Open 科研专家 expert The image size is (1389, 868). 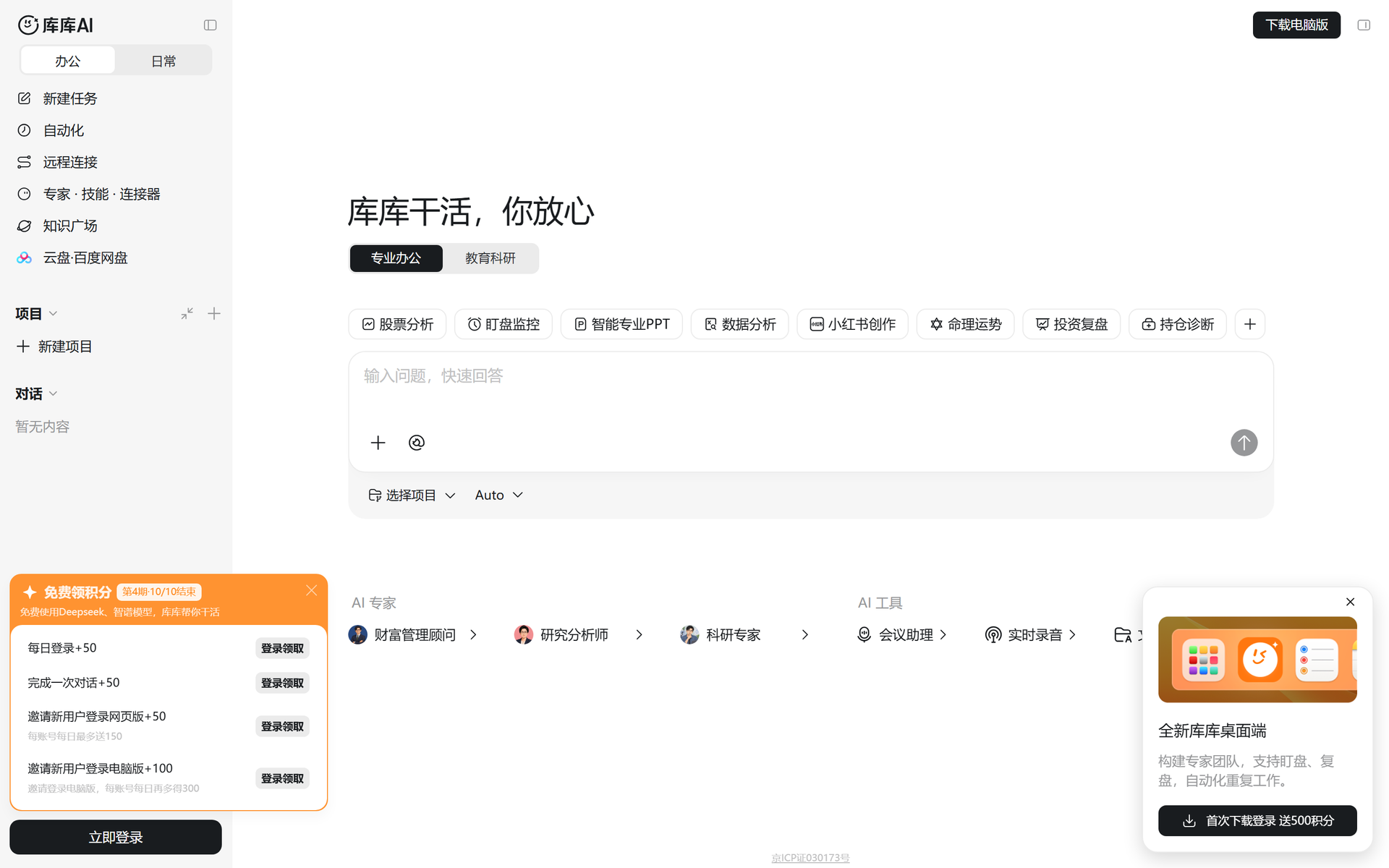pos(744,635)
